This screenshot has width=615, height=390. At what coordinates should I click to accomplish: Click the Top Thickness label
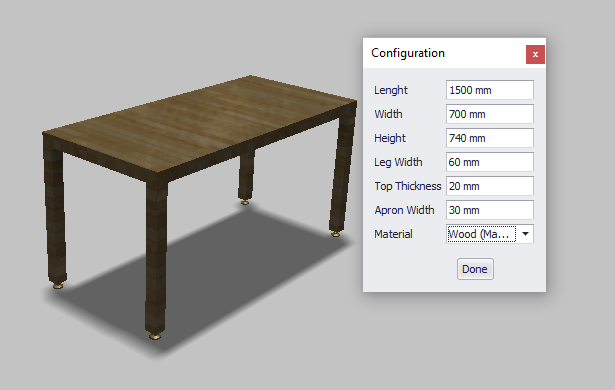[408, 186]
